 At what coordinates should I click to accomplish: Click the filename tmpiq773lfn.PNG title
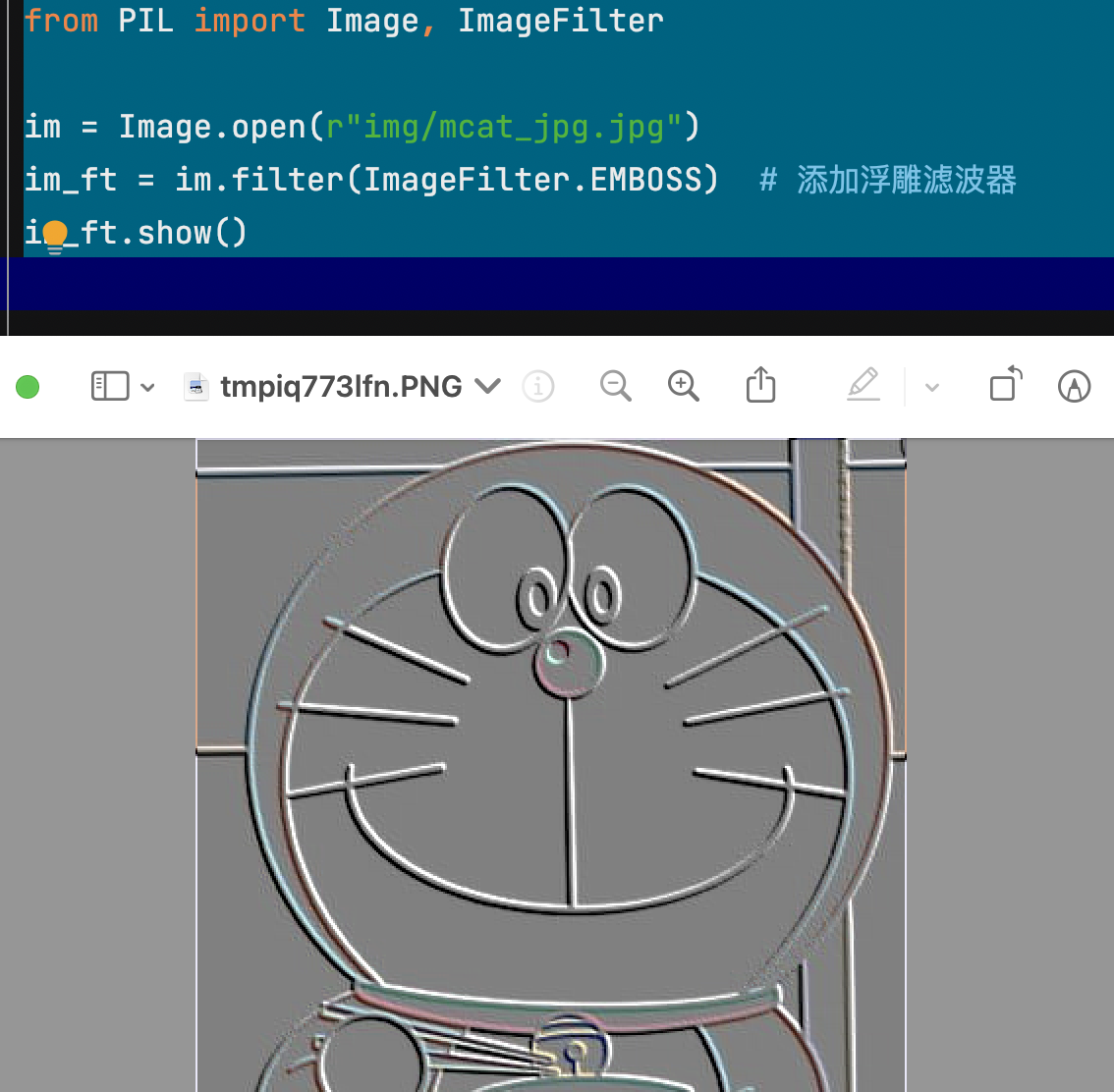[x=339, y=386]
